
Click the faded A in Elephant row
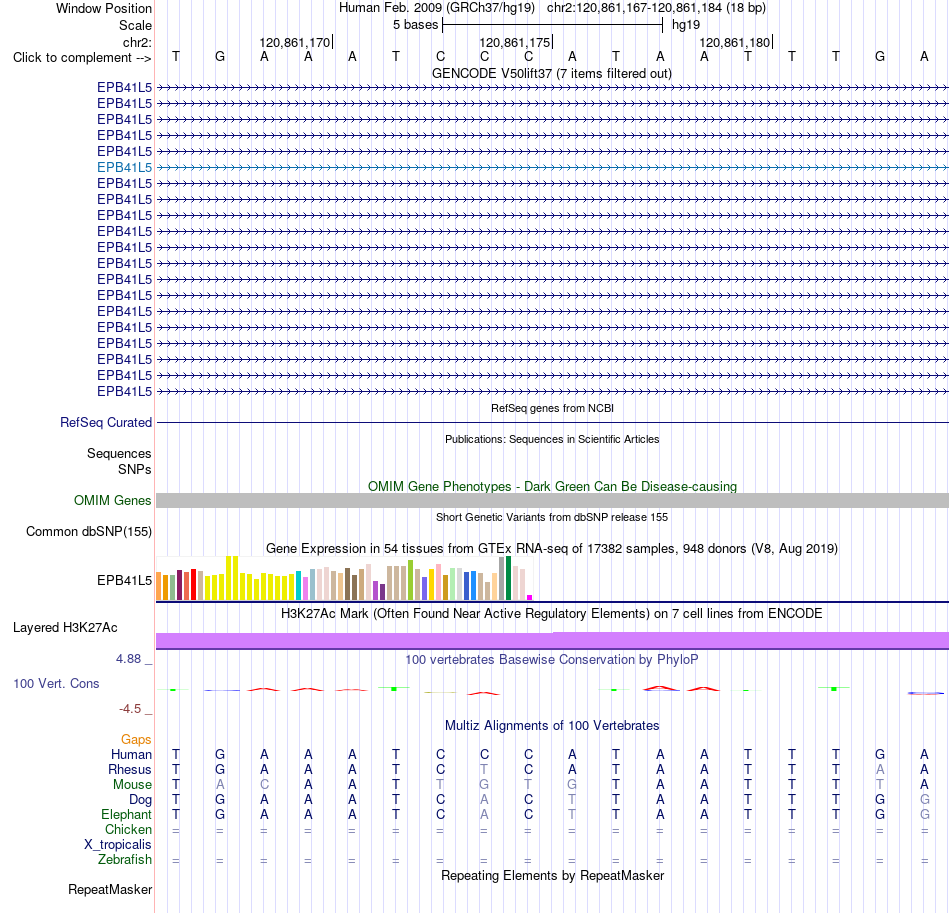[484, 815]
